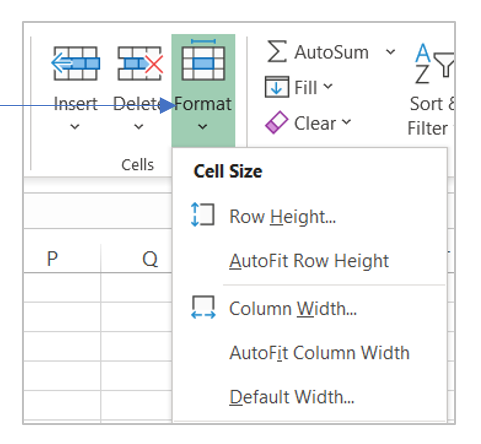Image resolution: width=481 pixels, height=444 pixels.
Task: Click the Format cells icon
Action: click(203, 60)
